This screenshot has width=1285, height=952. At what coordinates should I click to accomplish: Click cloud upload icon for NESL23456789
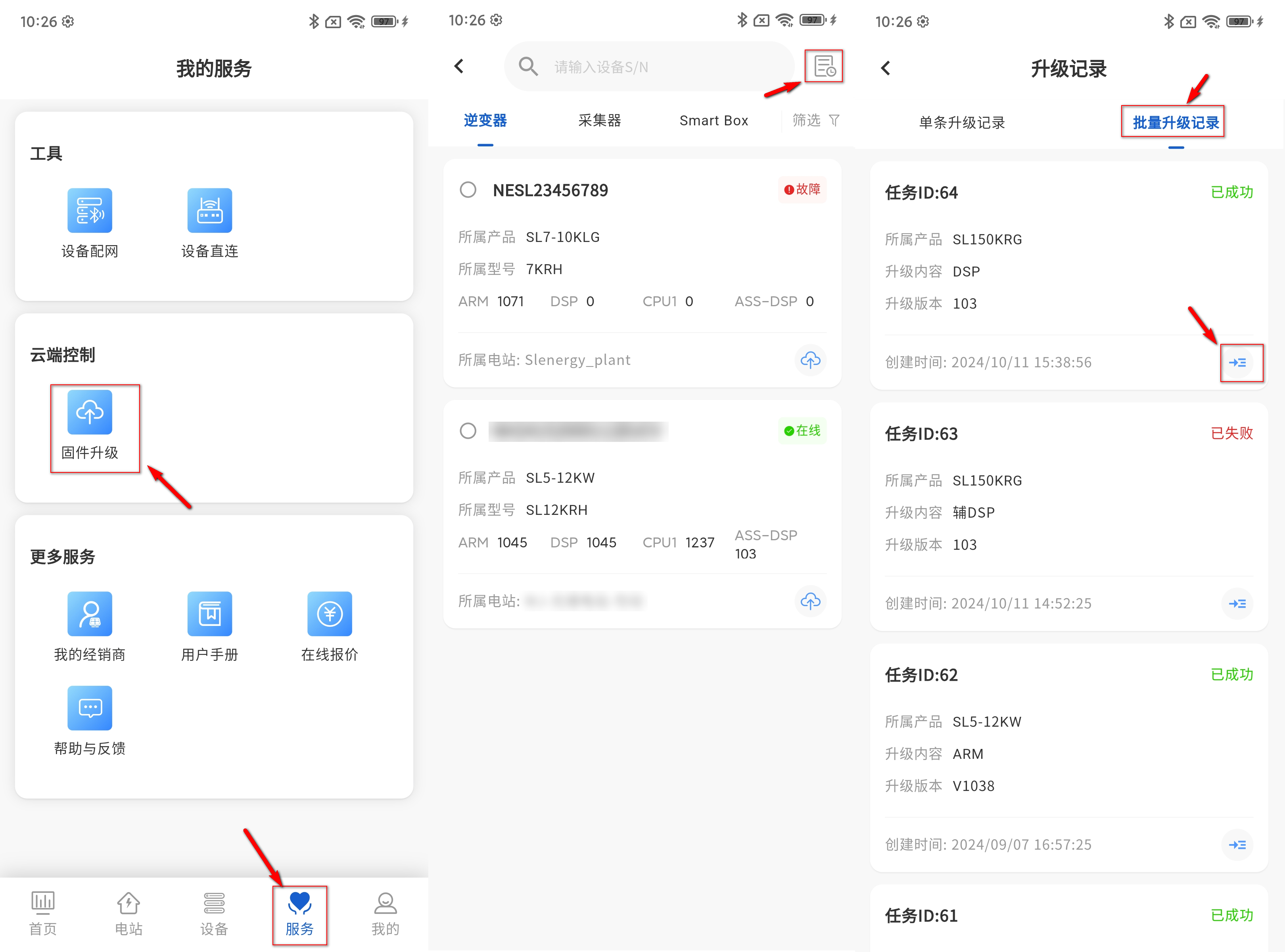tap(810, 360)
